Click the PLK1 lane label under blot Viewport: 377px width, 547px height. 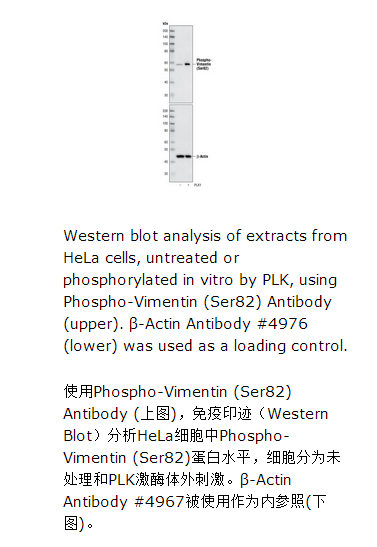(x=197, y=185)
